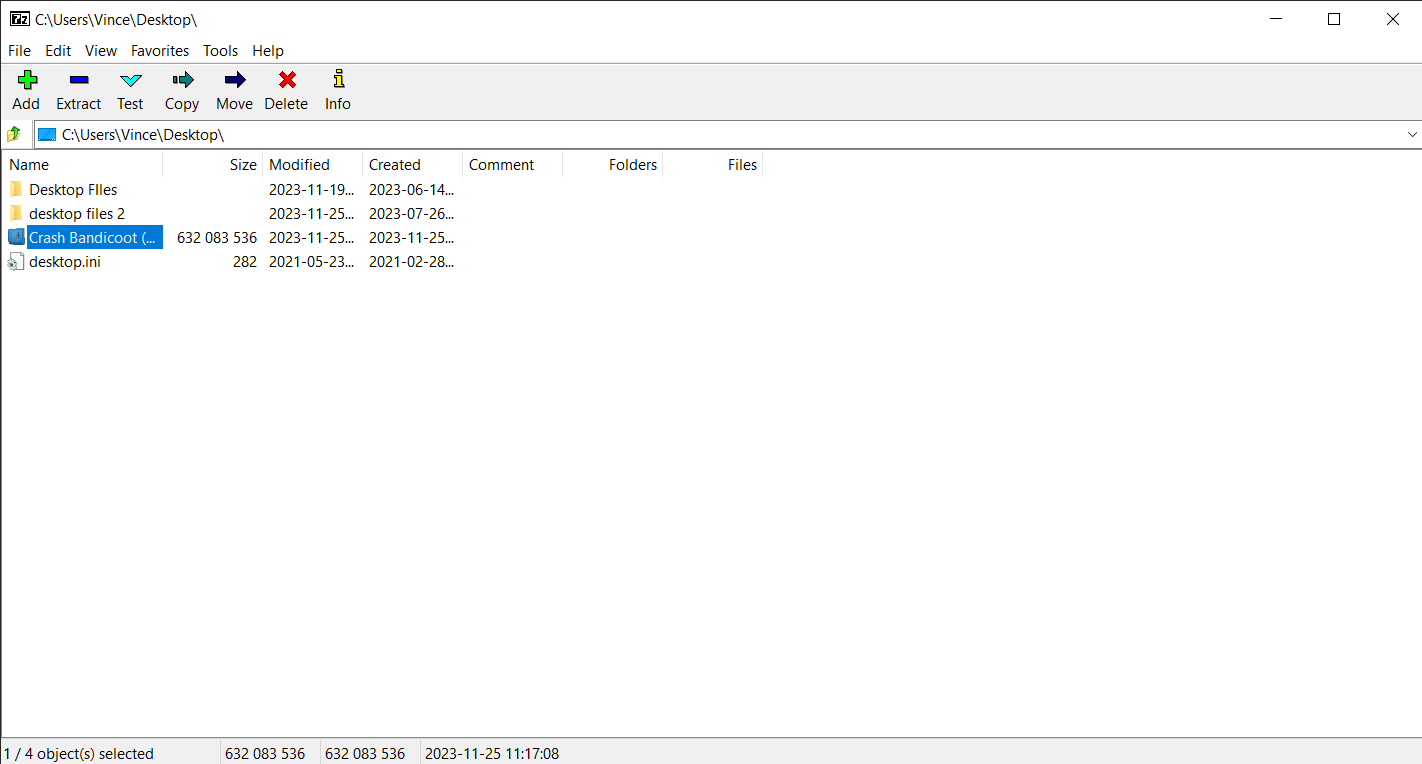
Task: Click the Delete icon
Action: (286, 90)
